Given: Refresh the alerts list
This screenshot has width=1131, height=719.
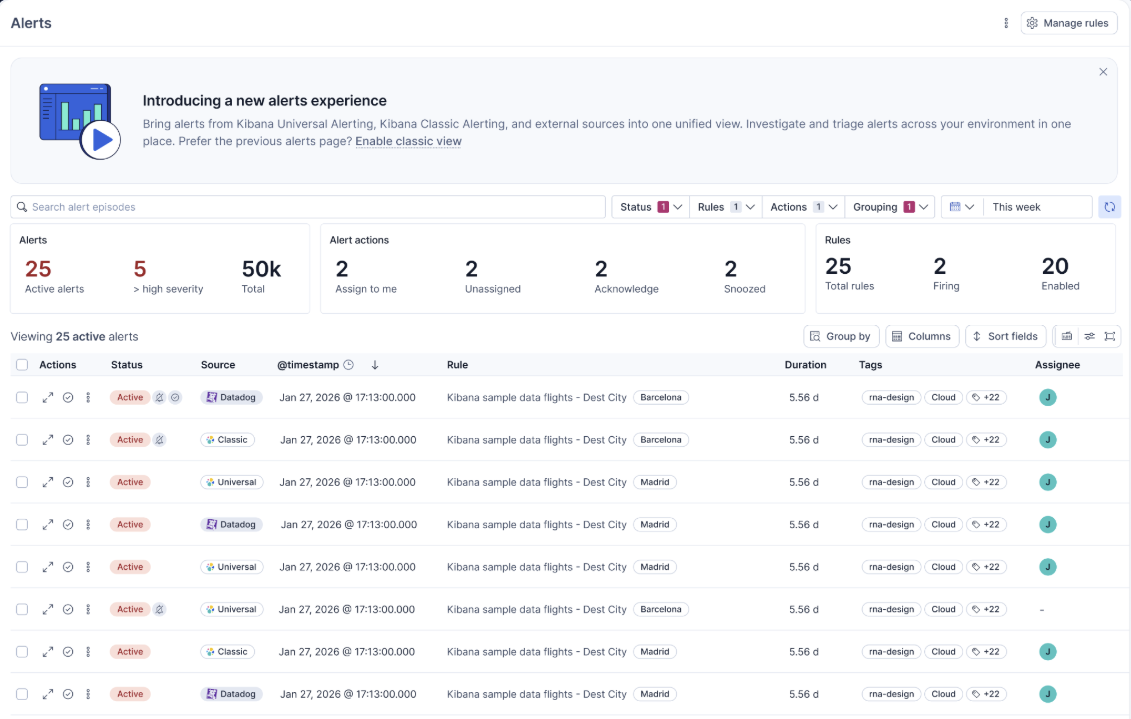Looking at the screenshot, I should point(1109,207).
